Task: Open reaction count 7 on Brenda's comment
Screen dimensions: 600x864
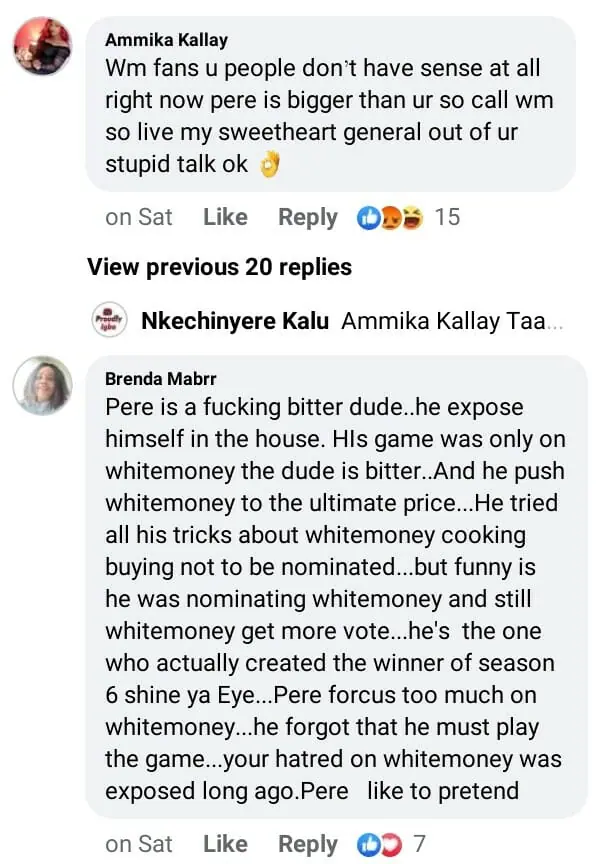Action: point(419,843)
